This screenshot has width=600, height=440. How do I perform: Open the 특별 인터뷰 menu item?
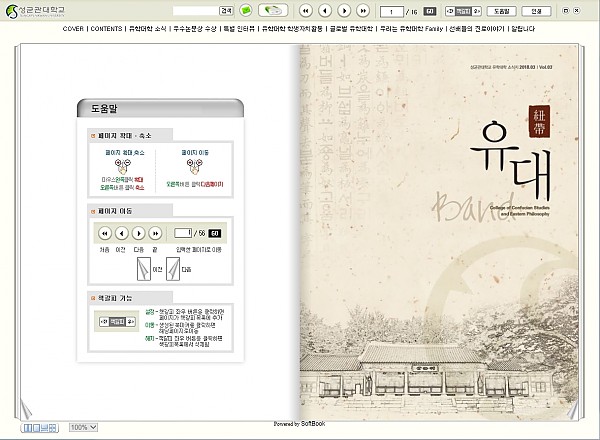click(x=239, y=29)
